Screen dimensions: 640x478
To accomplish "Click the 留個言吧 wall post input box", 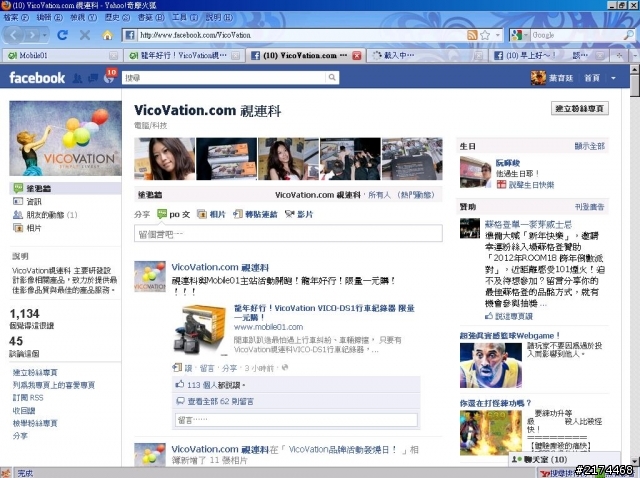I will 288,233.
